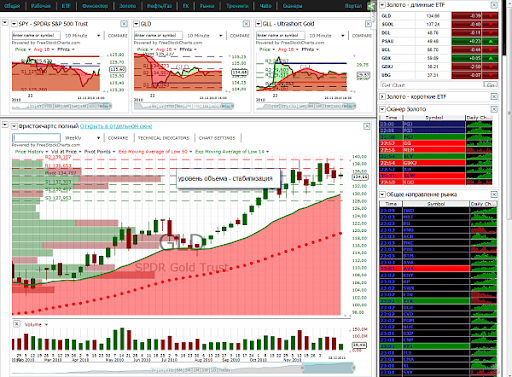Open the chart in a separate window link
Viewport: 512px width, 377px height.
tap(116, 126)
